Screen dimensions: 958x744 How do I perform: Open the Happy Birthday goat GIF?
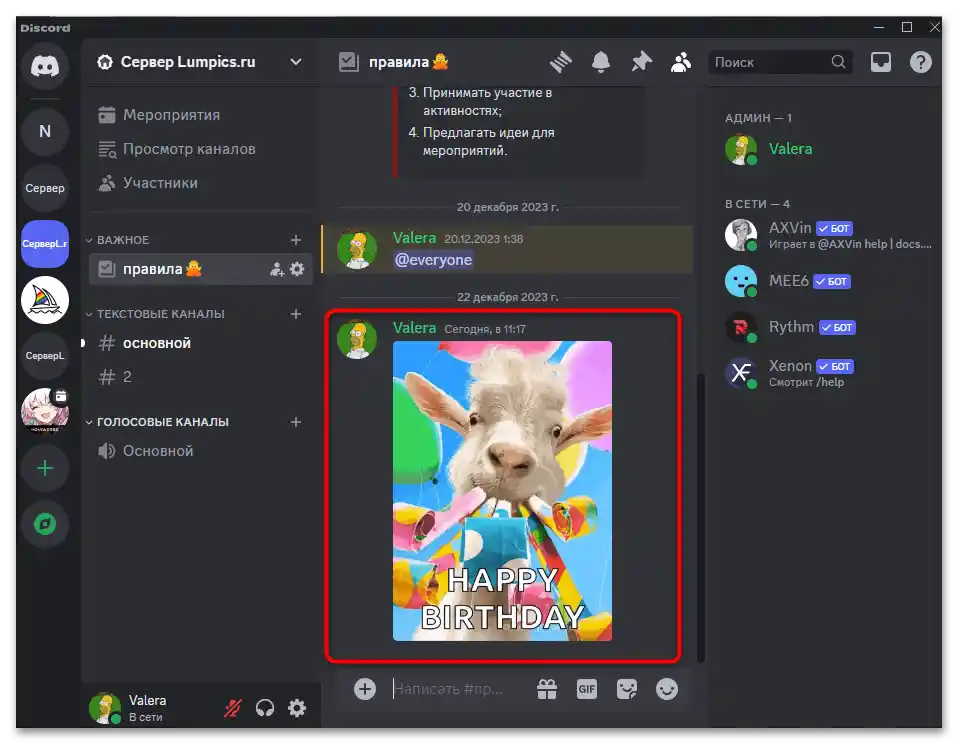pos(502,491)
